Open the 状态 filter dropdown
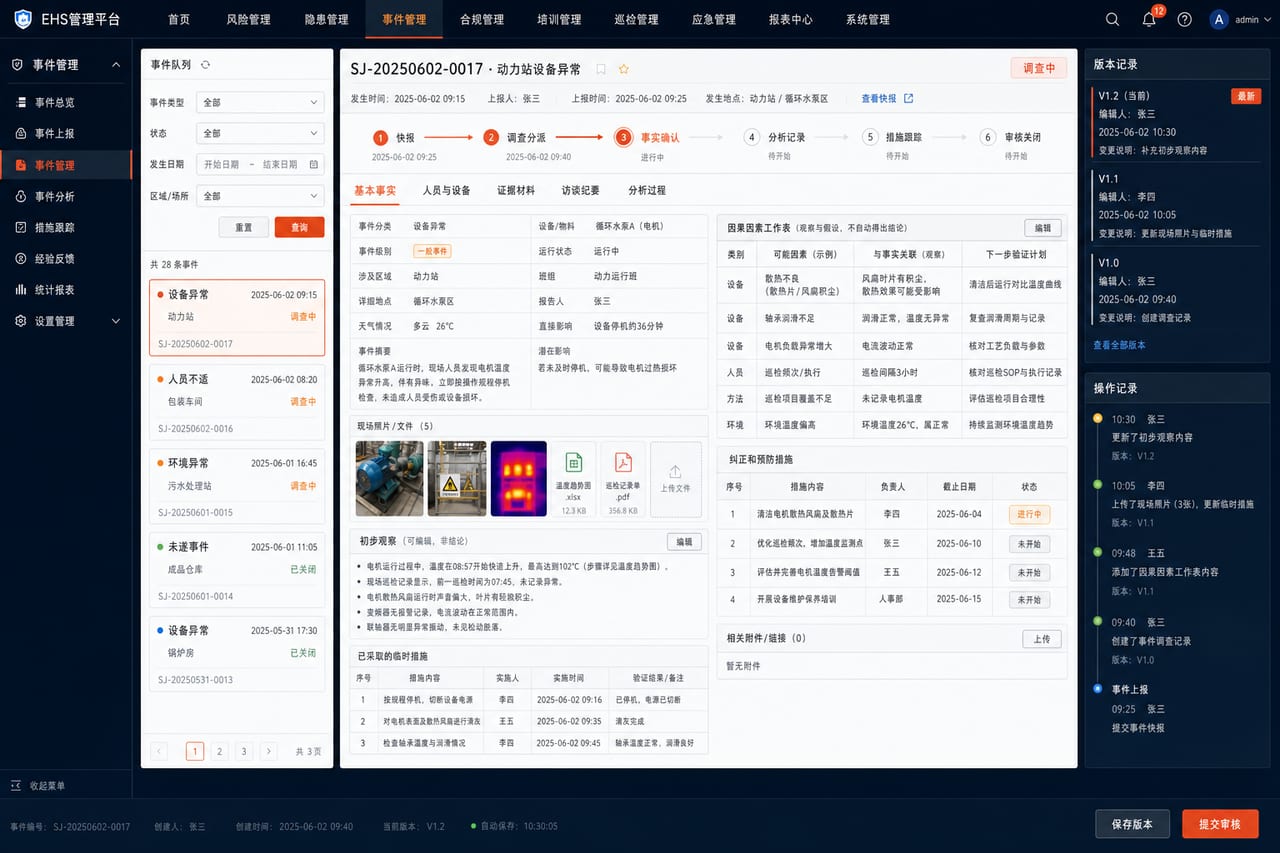This screenshot has height=853, width=1280. point(260,133)
